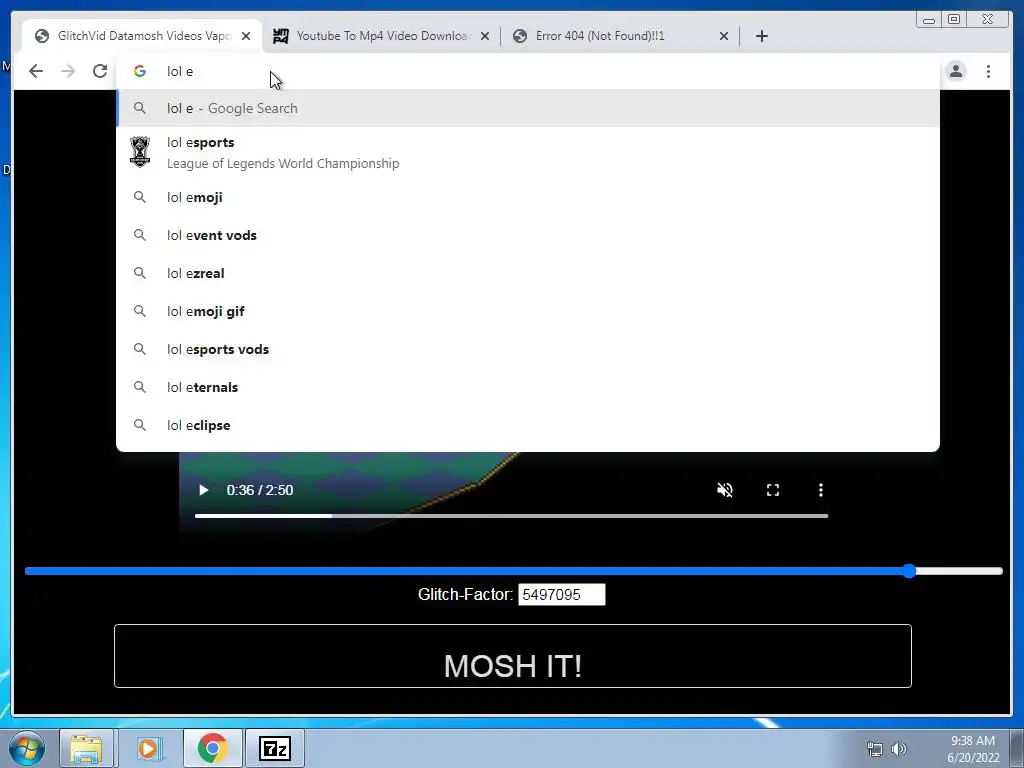Switch to GlitchVid Datamosh Videos tab

(x=142, y=36)
